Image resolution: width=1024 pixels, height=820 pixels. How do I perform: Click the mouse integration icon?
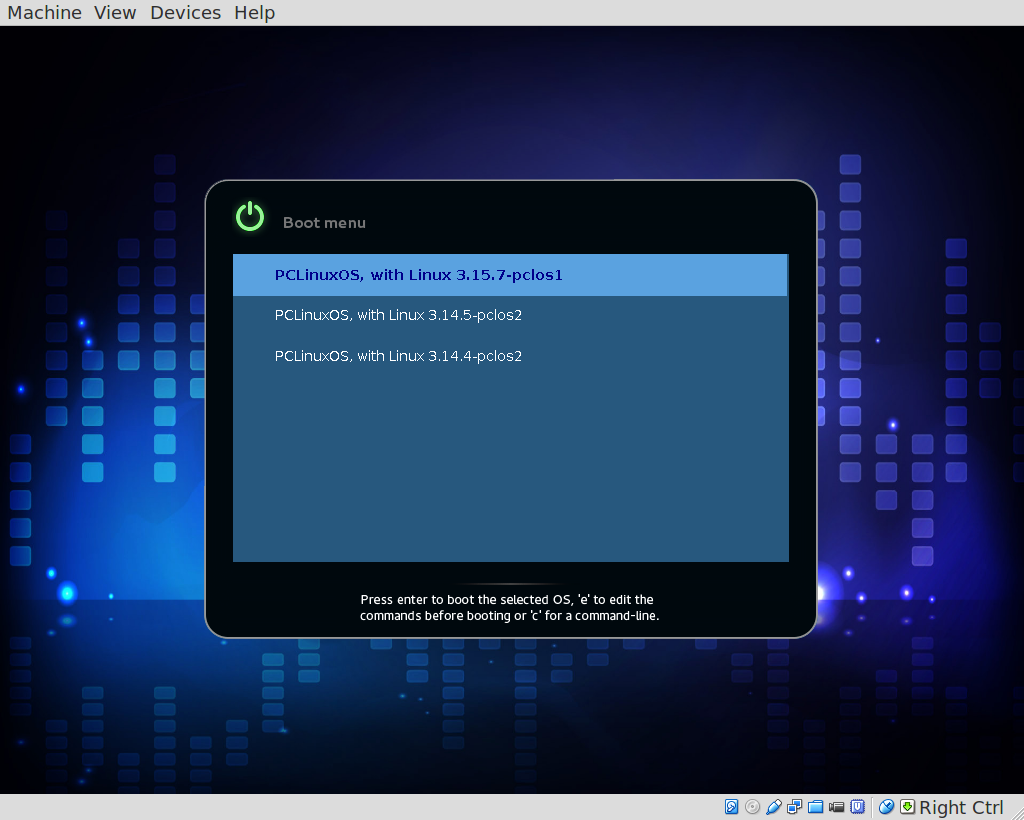click(886, 807)
